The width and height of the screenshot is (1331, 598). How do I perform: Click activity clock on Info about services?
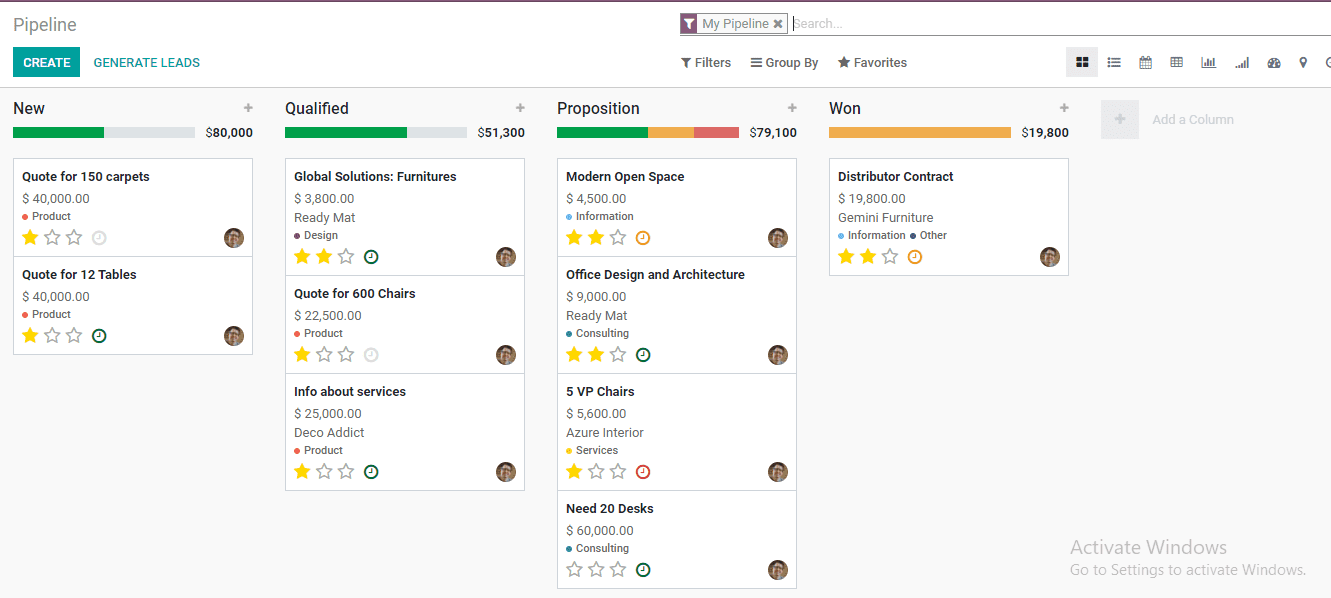371,472
